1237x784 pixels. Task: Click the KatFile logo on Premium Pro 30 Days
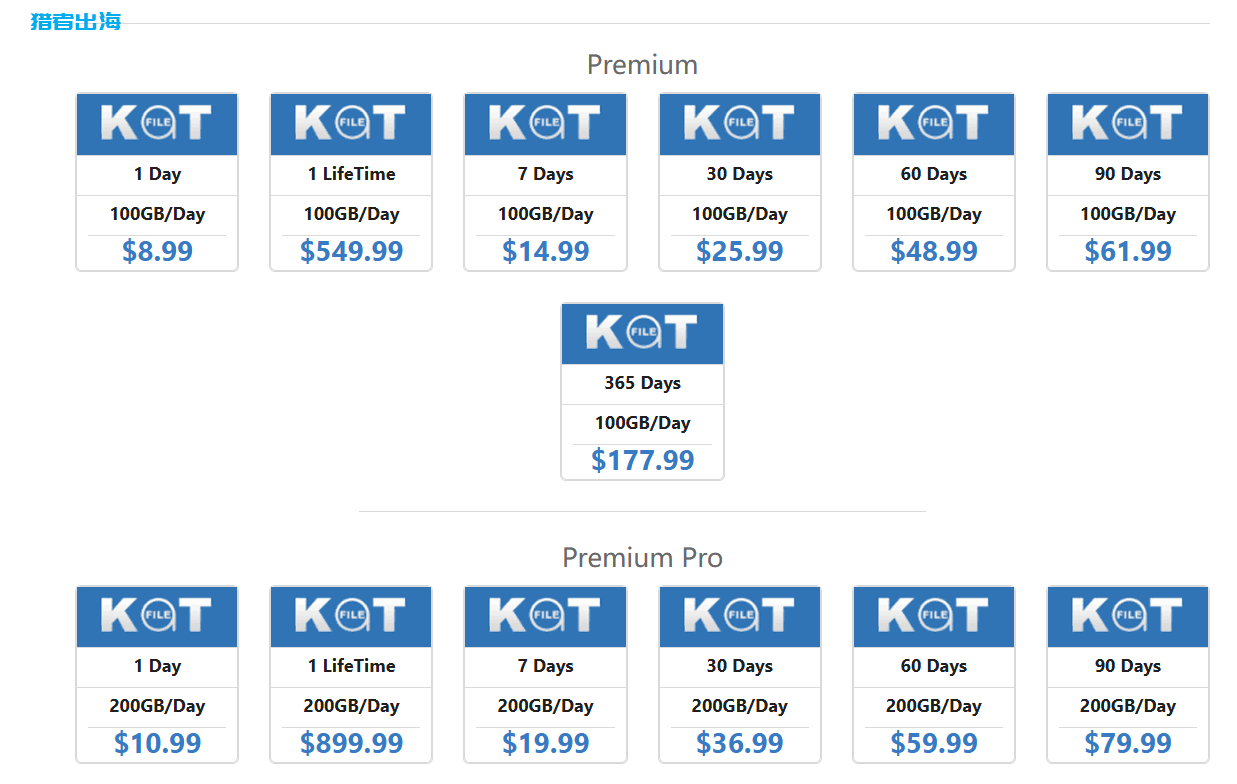coord(740,617)
